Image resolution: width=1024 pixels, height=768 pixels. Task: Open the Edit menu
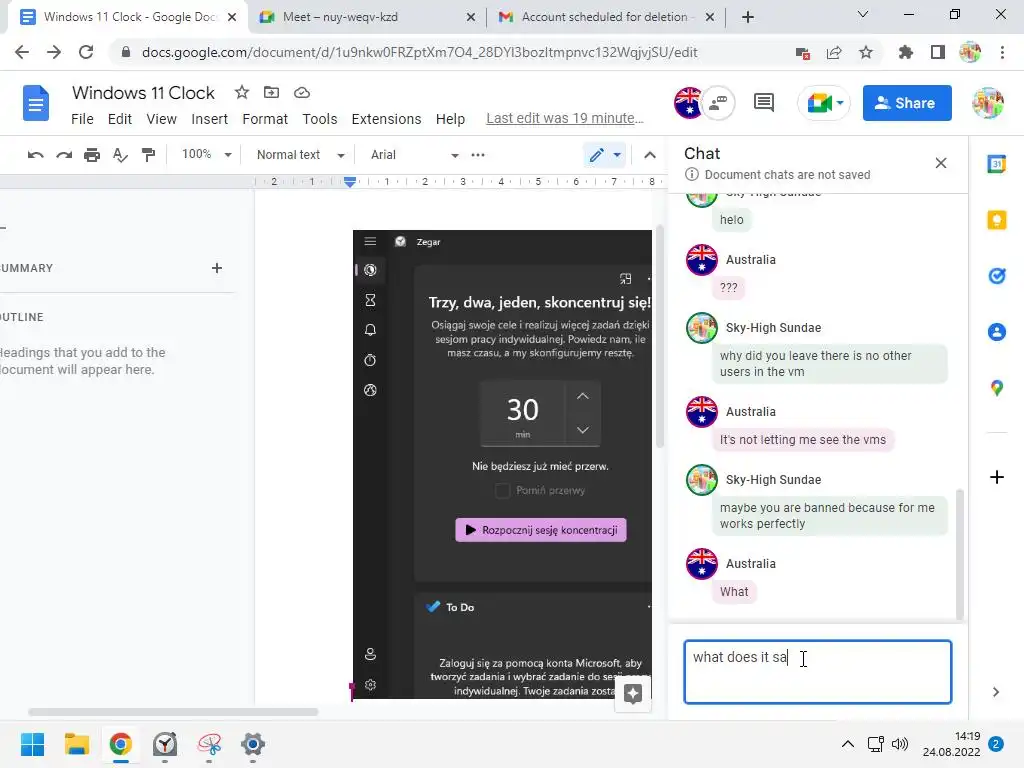coord(120,119)
